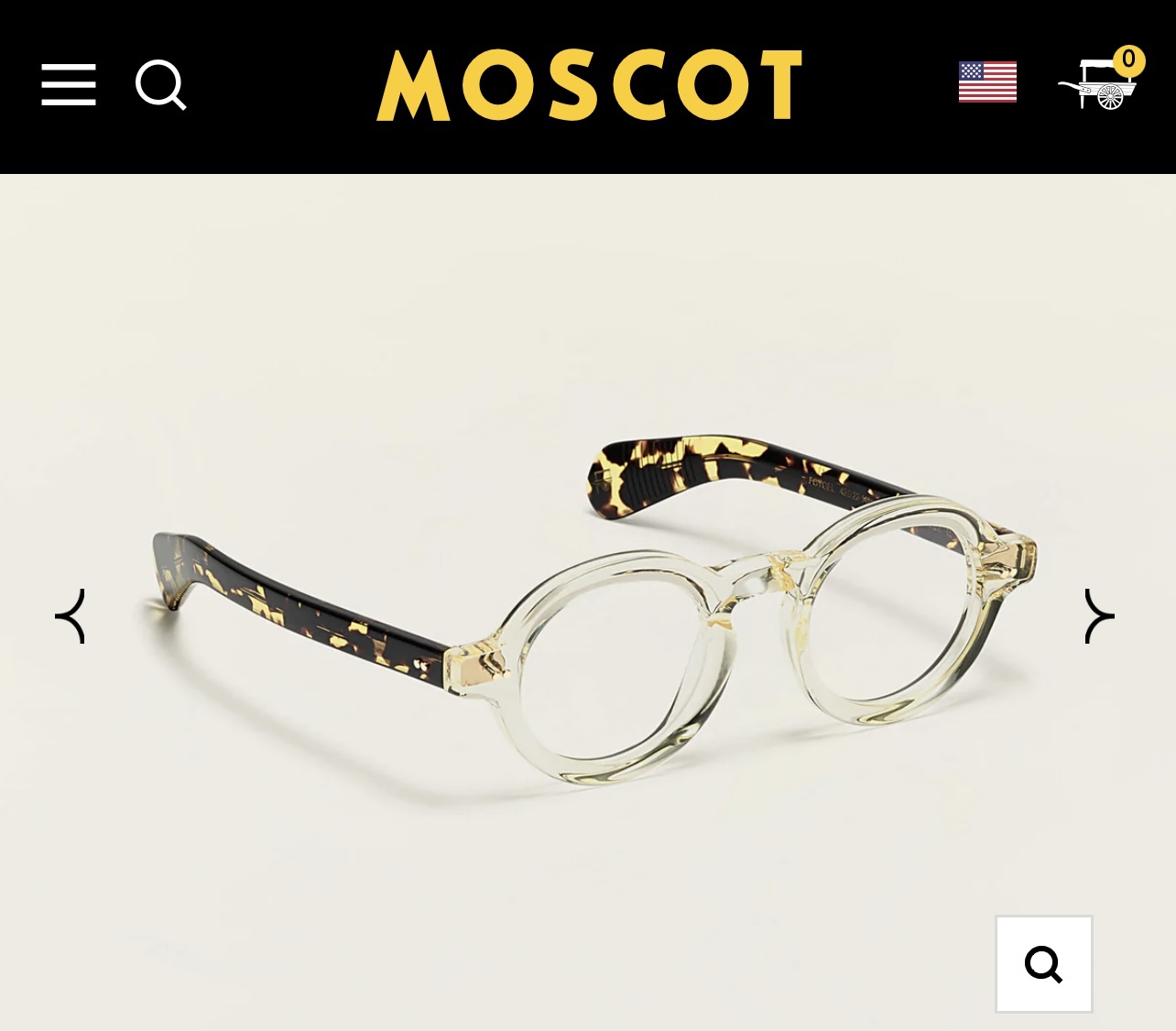1176x1031 pixels.
Task: Open site search with the header magnifier
Action: click(x=161, y=85)
